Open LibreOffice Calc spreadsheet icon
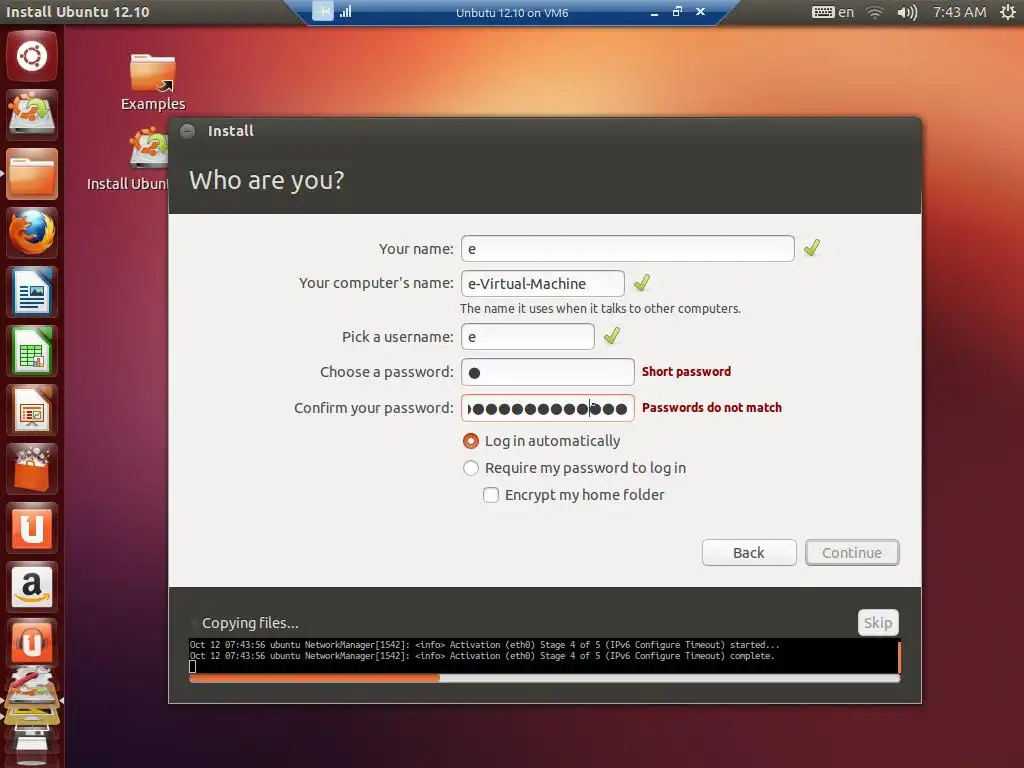The width and height of the screenshot is (1024, 768). tap(31, 351)
